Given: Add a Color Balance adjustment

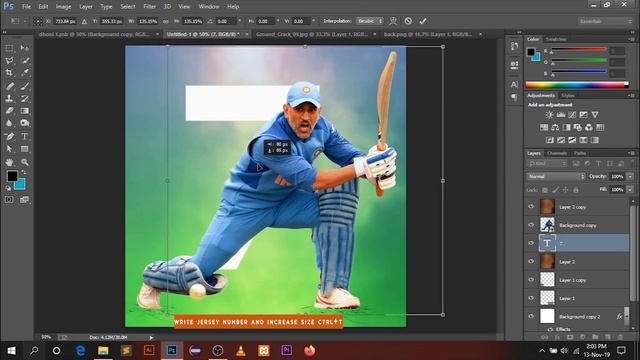Looking at the screenshot, I should coord(555,127).
